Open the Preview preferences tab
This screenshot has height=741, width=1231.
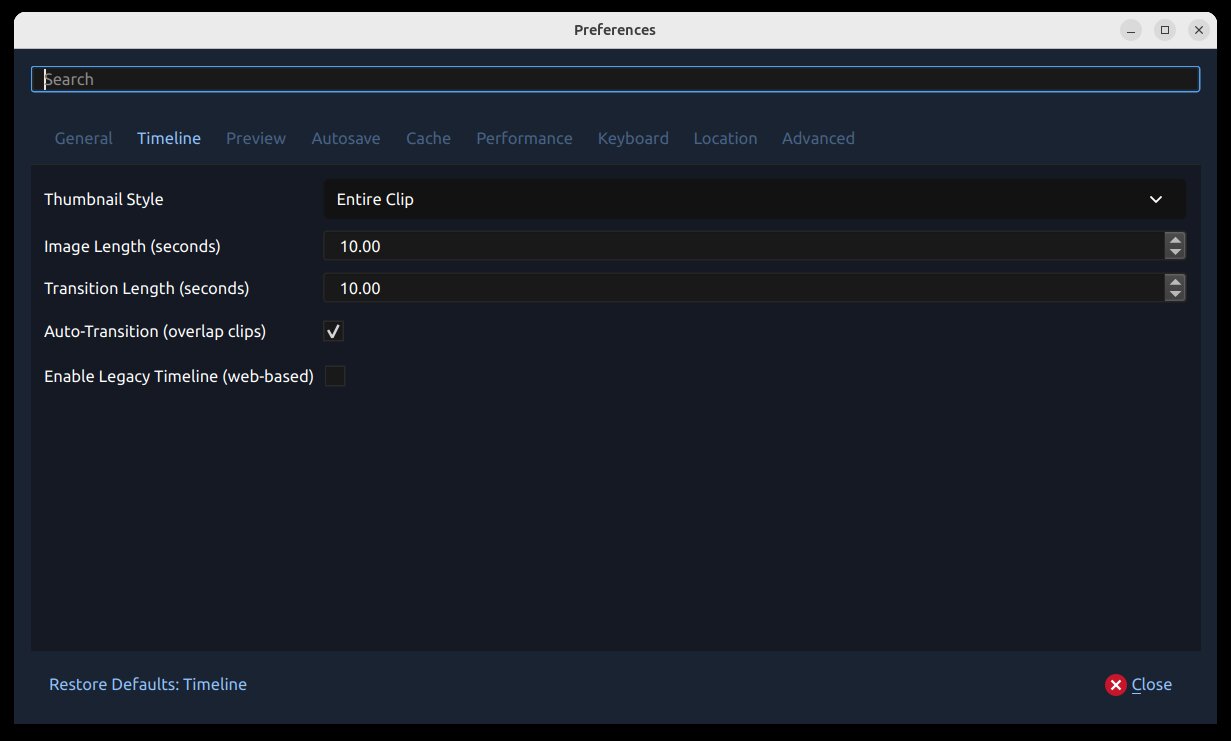pos(255,138)
